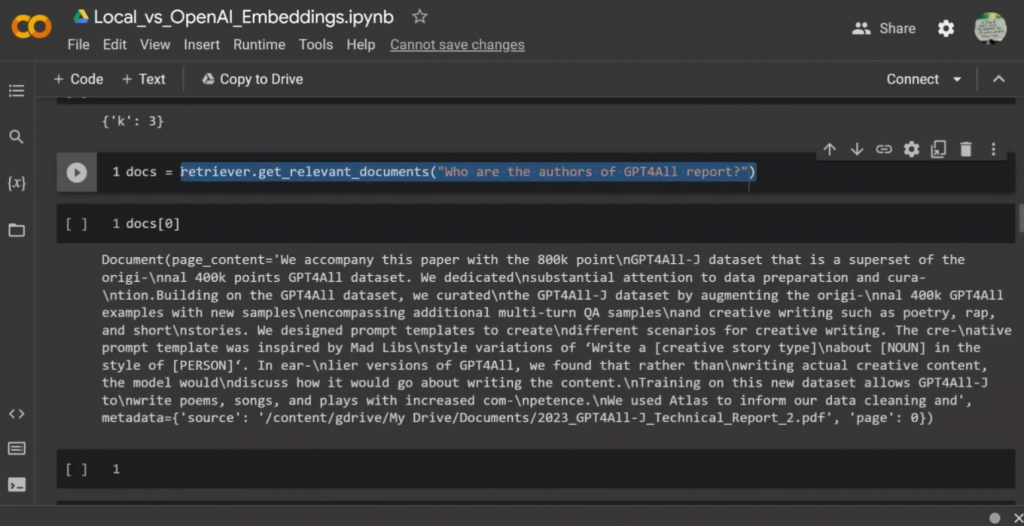Collapse the header with chevron
Image resolution: width=1024 pixels, height=526 pixels.
pos(997,79)
